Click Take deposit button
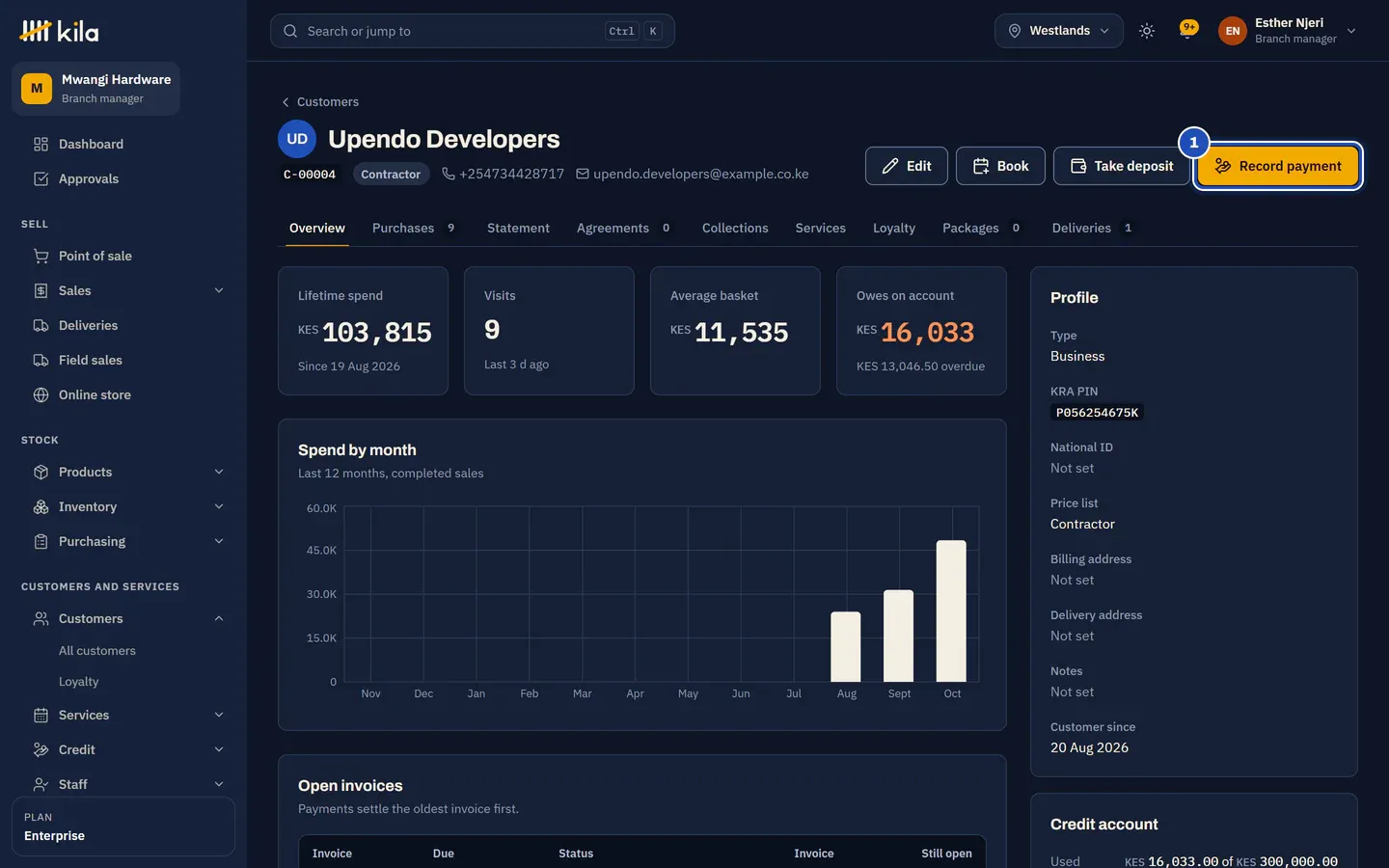This screenshot has height=868, width=1389. (x=1122, y=166)
